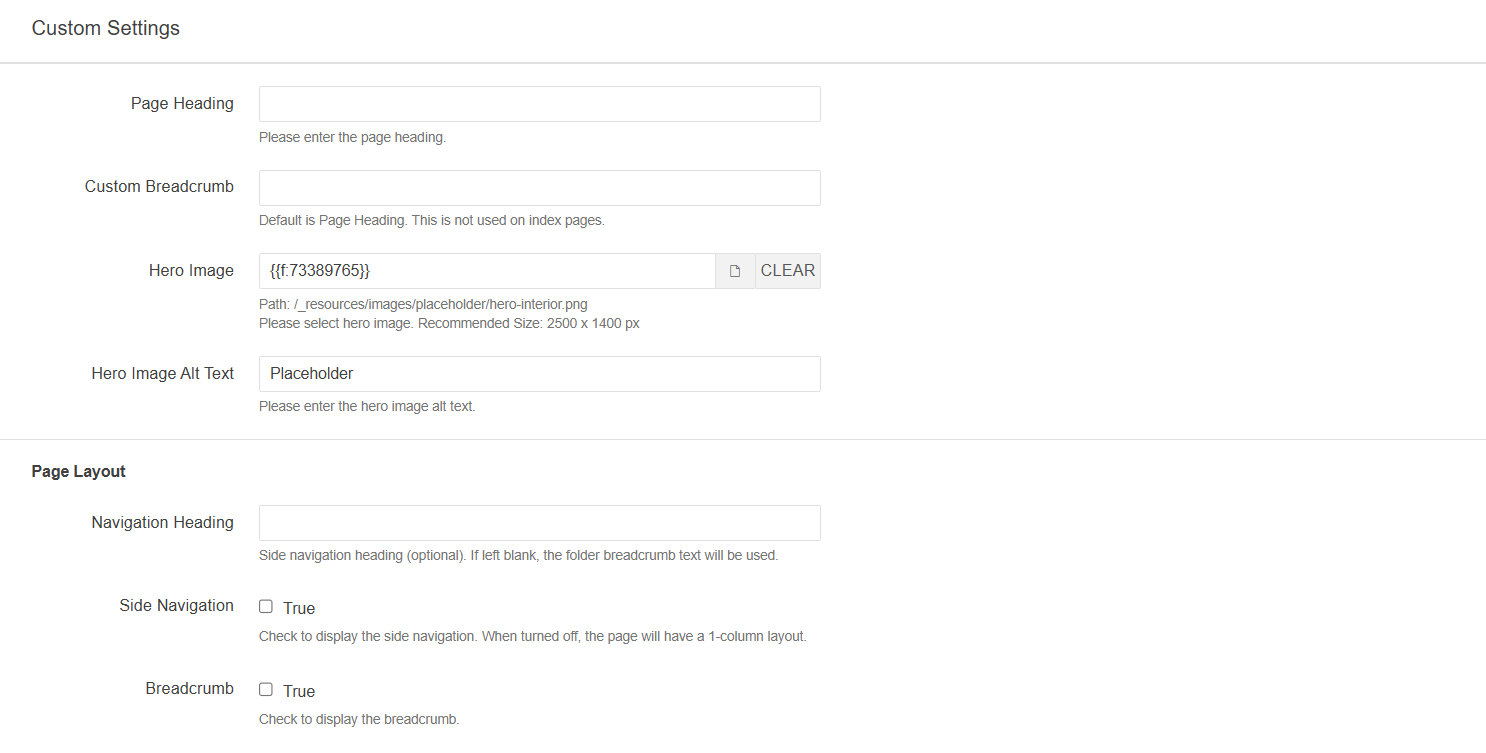1486x753 pixels.
Task: Focus the Navigation Heading input box
Action: 539,522
